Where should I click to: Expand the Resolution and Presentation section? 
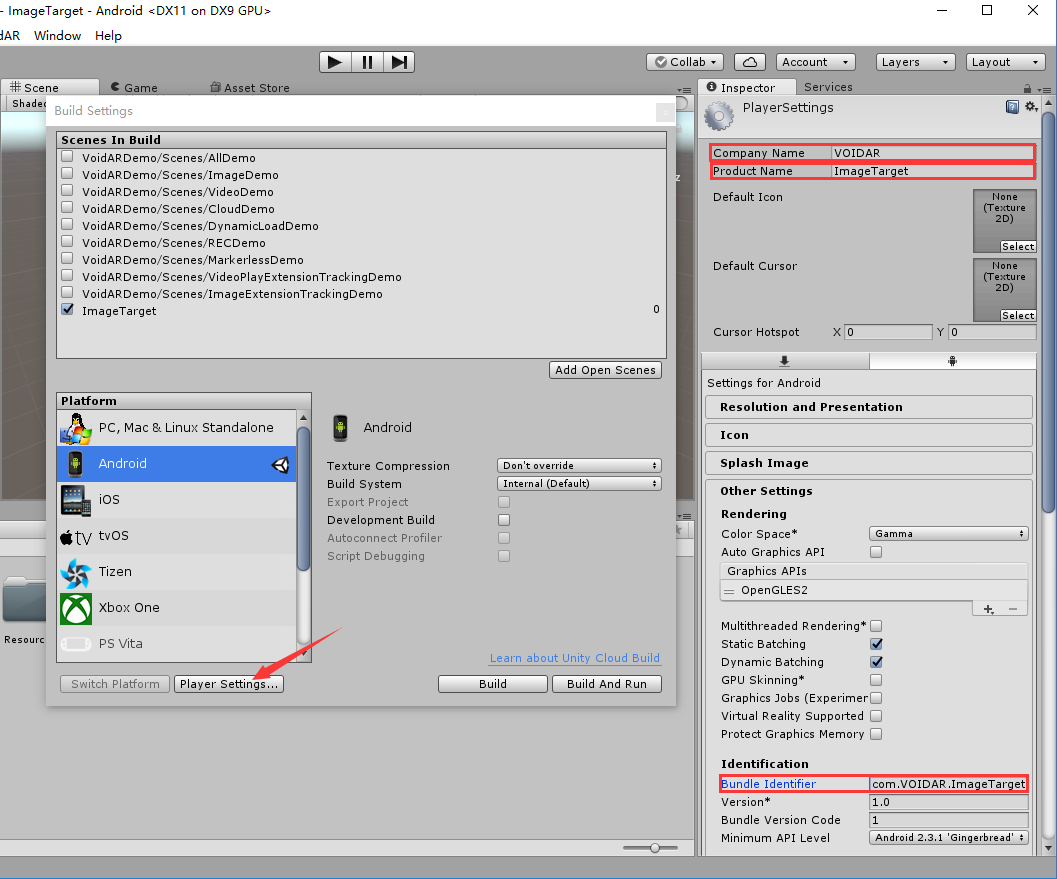coord(868,407)
